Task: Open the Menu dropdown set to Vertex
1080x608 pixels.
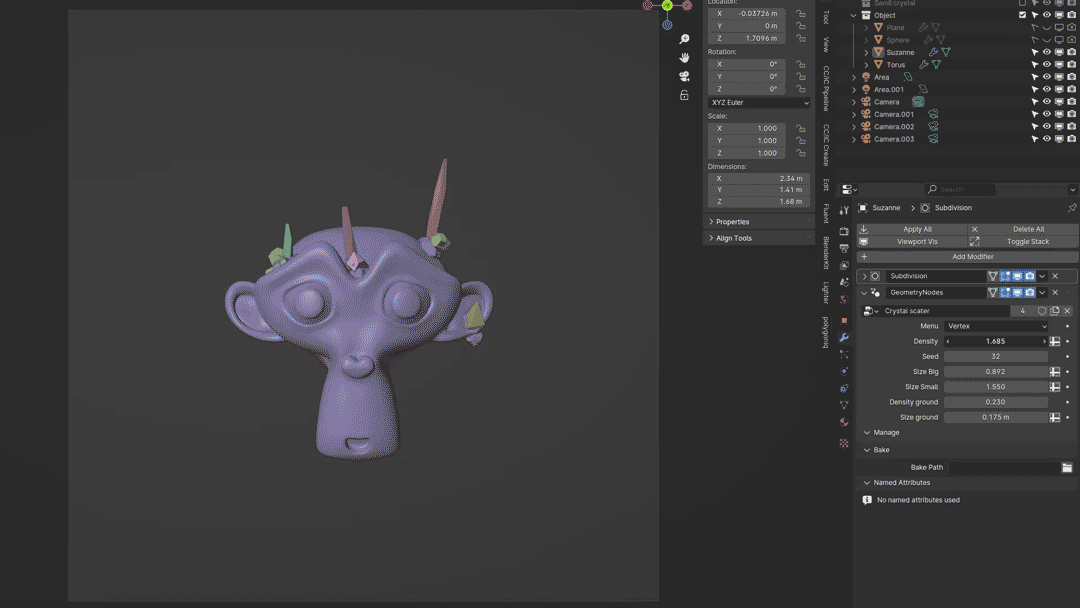Action: click(x=996, y=326)
